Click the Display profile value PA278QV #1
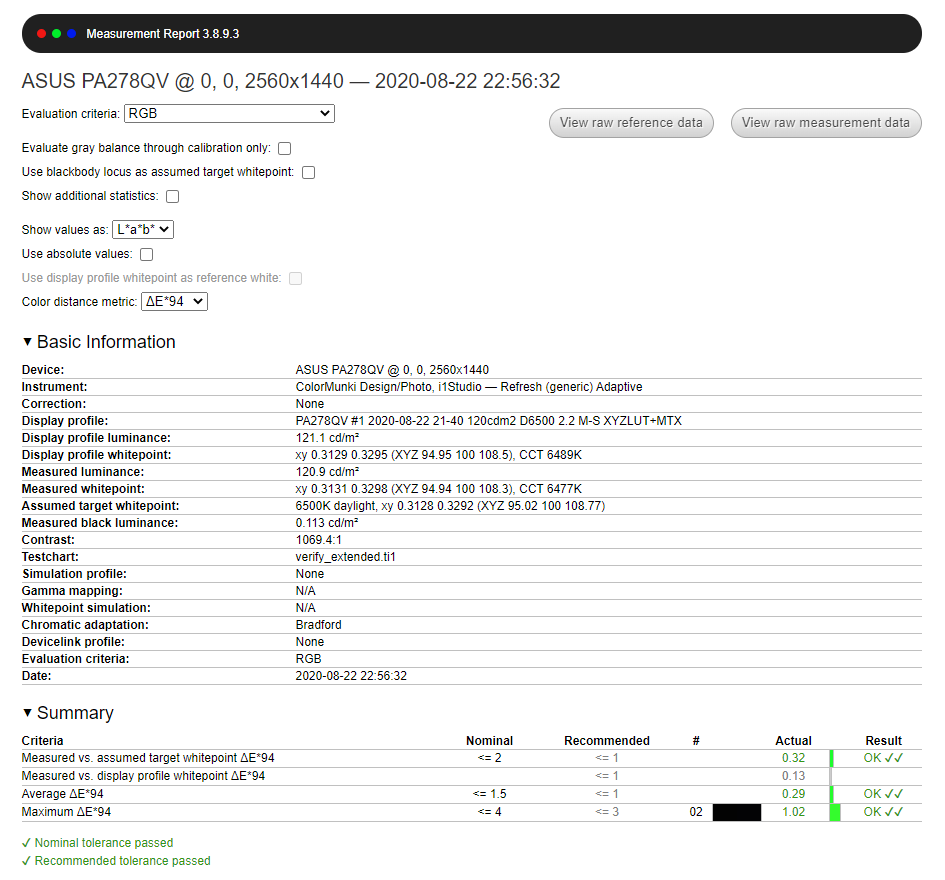 pos(488,421)
